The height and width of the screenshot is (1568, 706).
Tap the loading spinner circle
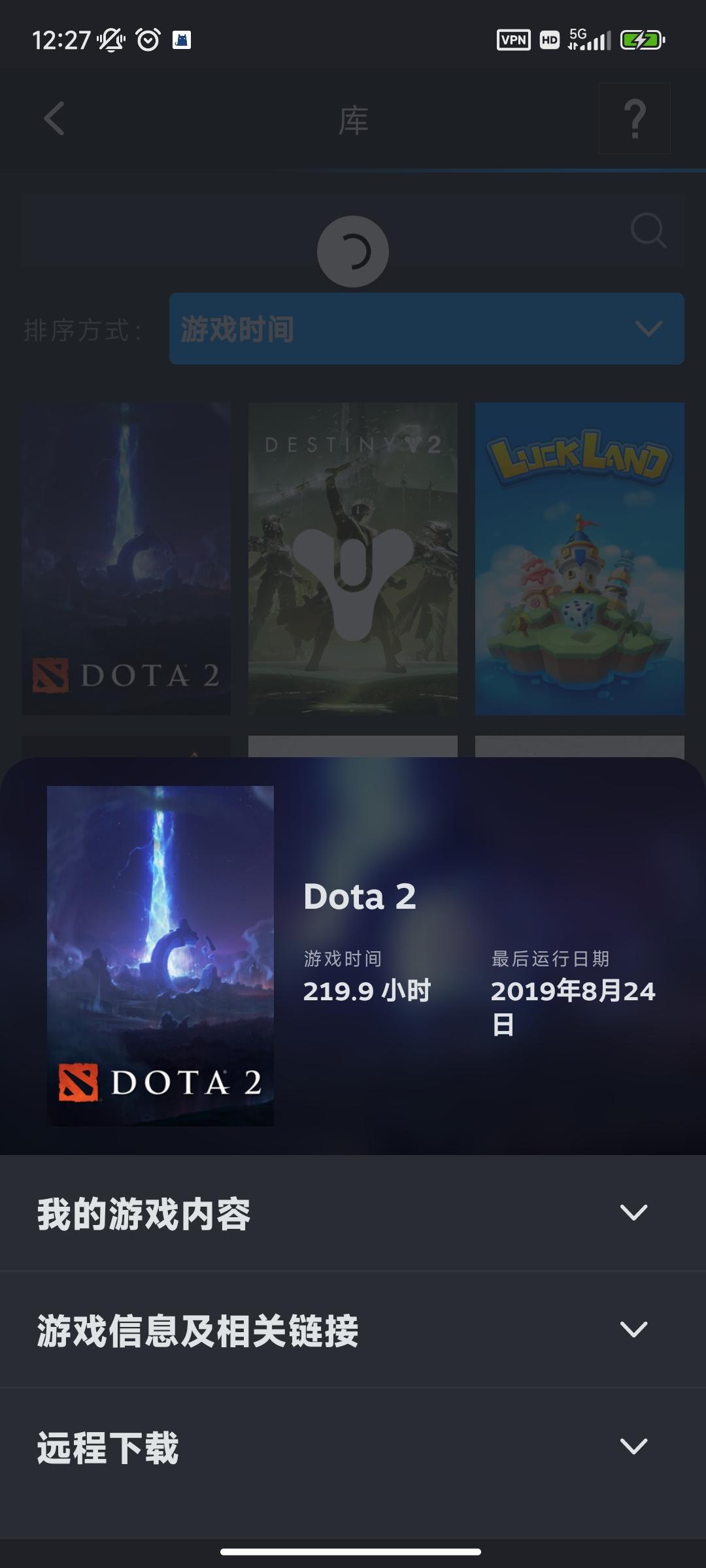(x=353, y=252)
